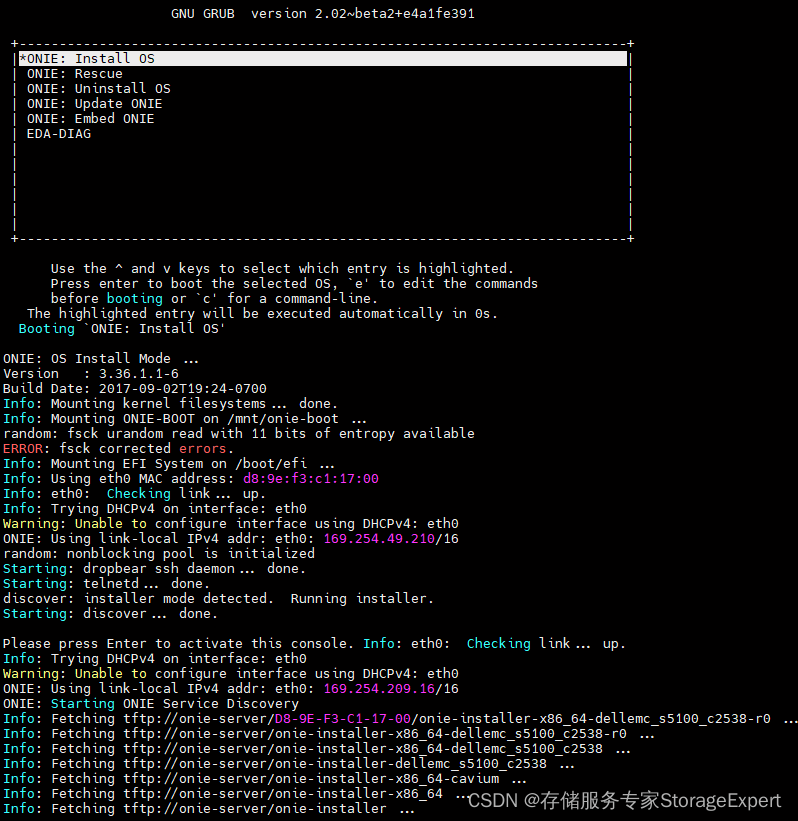Click the 'Mounting EFI System on /boot/efi' line
Image resolution: width=798 pixels, height=821 pixels.
point(169,464)
